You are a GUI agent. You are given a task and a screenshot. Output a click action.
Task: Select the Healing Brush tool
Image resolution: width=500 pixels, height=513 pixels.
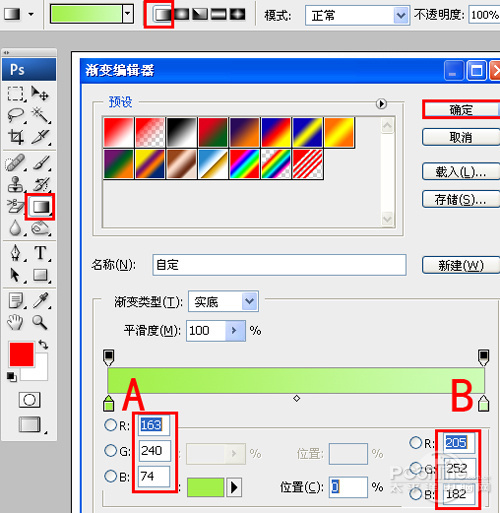(x=15, y=163)
